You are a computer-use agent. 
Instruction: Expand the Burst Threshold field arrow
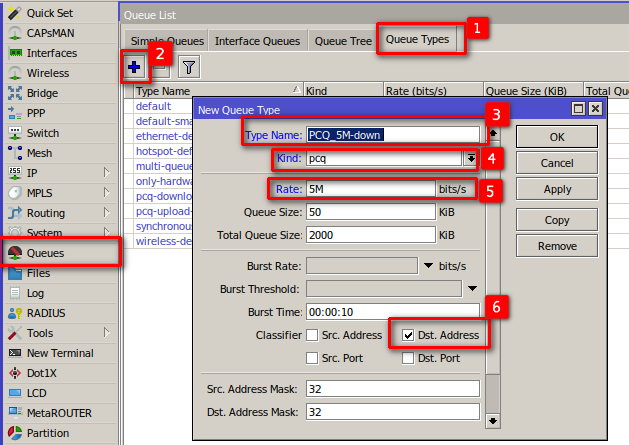[472, 289]
